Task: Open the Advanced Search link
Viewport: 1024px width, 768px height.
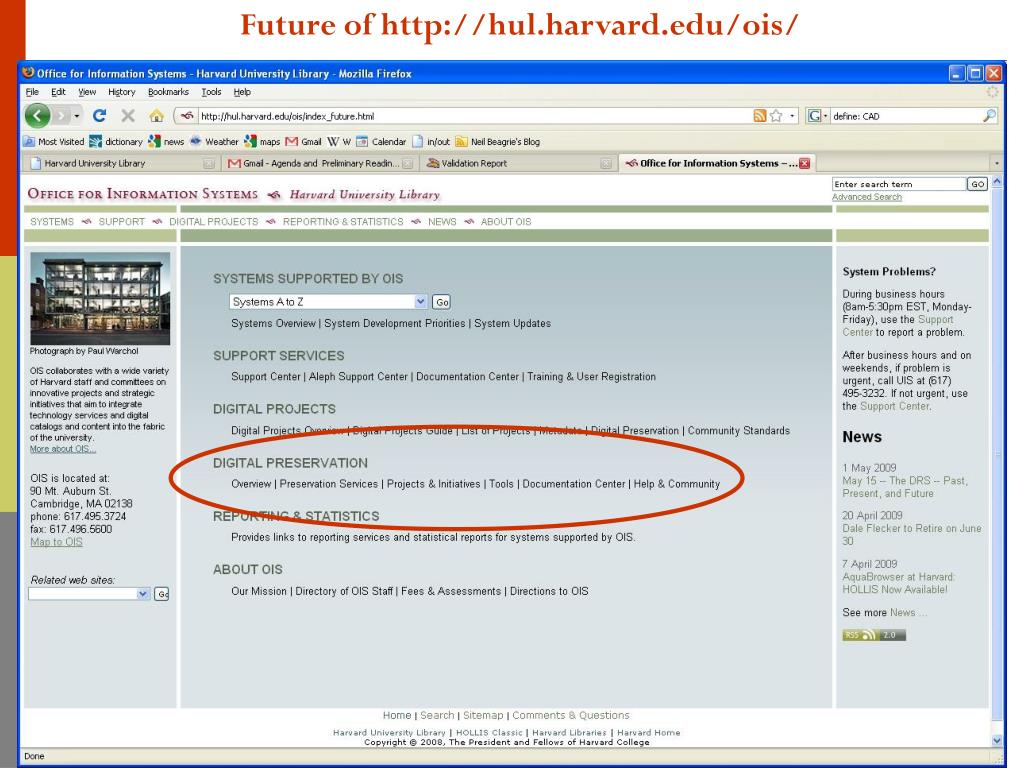Action: [x=867, y=197]
